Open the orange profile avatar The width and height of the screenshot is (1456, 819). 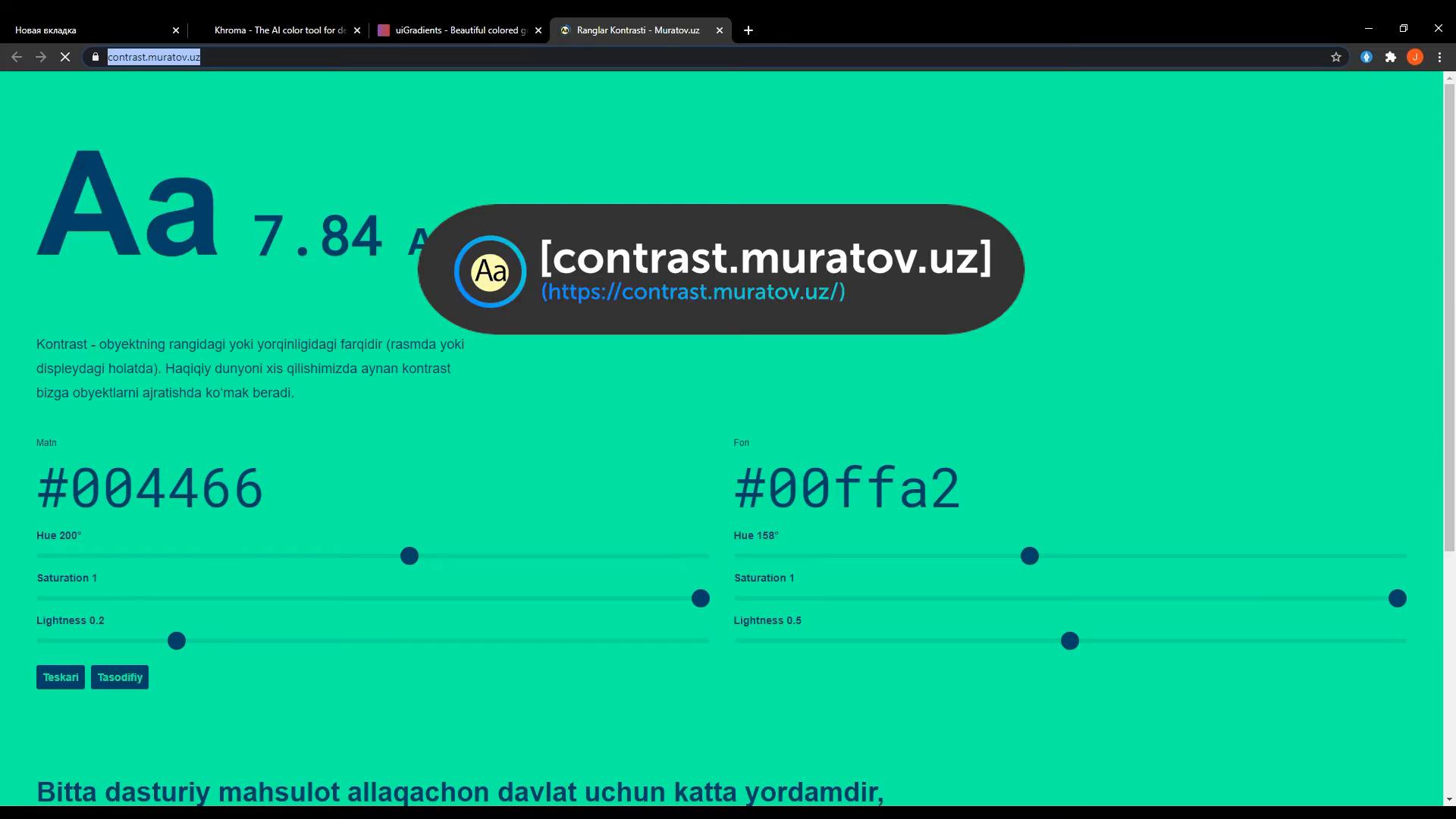tap(1415, 57)
